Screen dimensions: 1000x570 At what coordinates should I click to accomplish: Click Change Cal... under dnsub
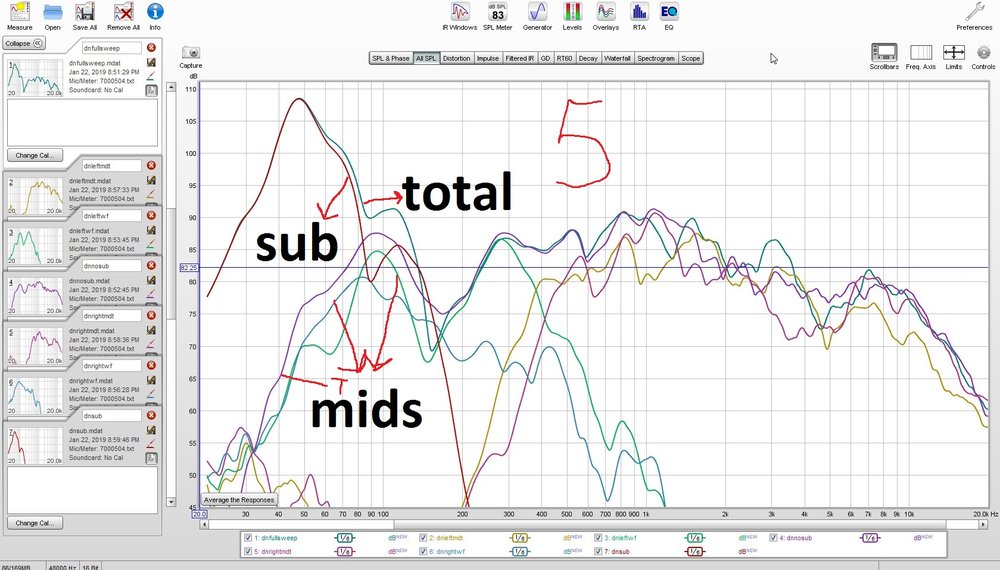35,523
